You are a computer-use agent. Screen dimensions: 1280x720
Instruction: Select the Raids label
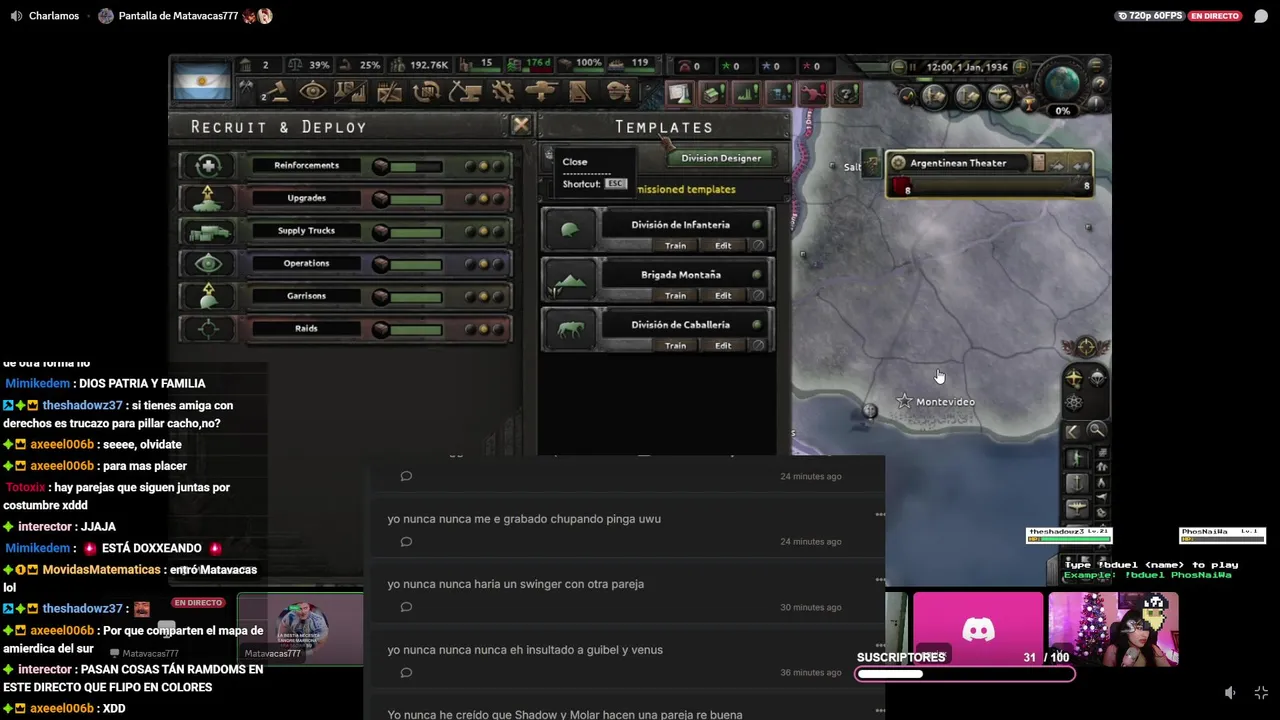306,328
